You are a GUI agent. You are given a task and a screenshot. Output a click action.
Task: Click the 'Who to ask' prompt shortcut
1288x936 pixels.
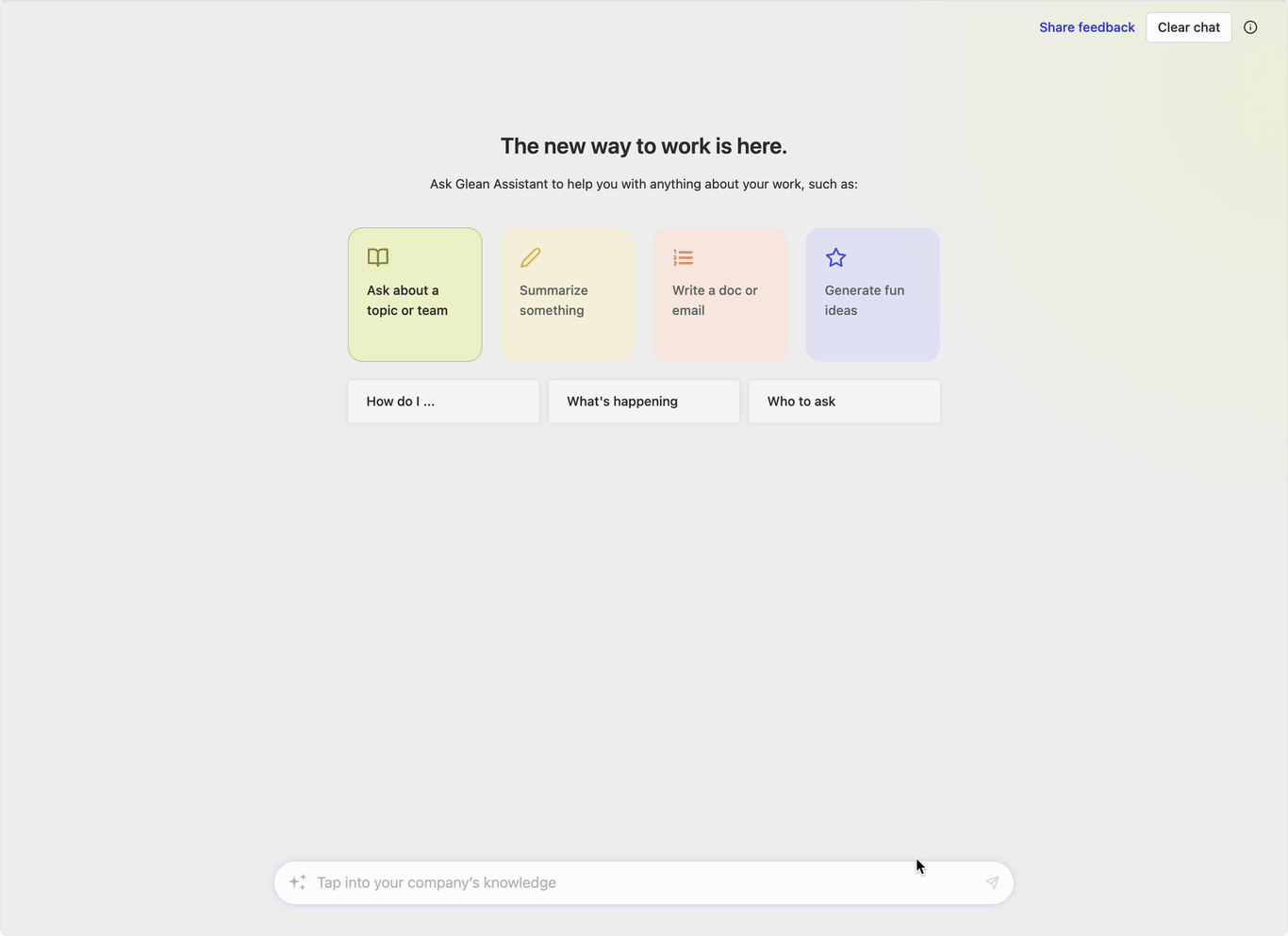click(x=843, y=401)
